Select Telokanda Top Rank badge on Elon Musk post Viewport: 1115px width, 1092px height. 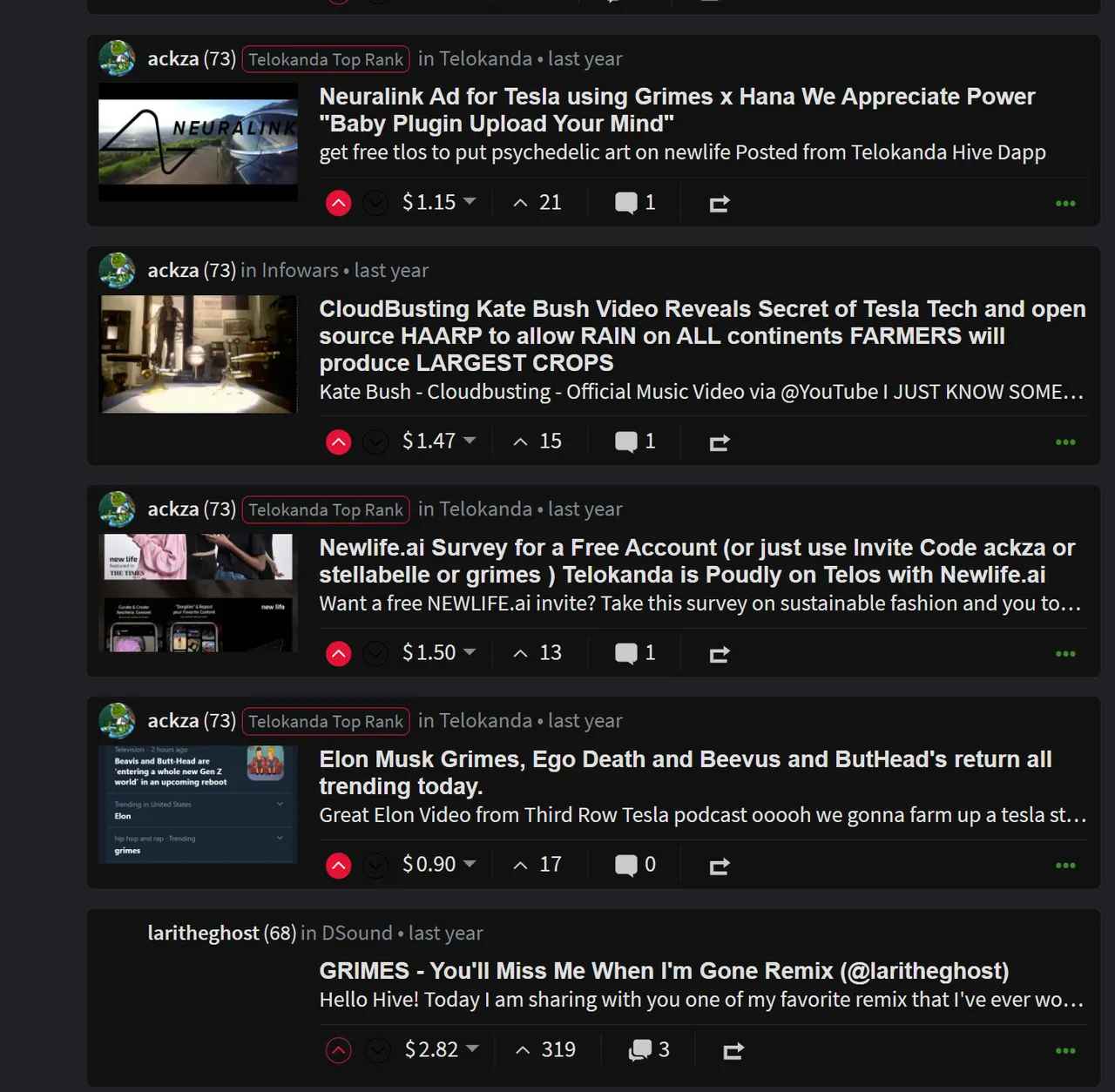[x=326, y=721]
